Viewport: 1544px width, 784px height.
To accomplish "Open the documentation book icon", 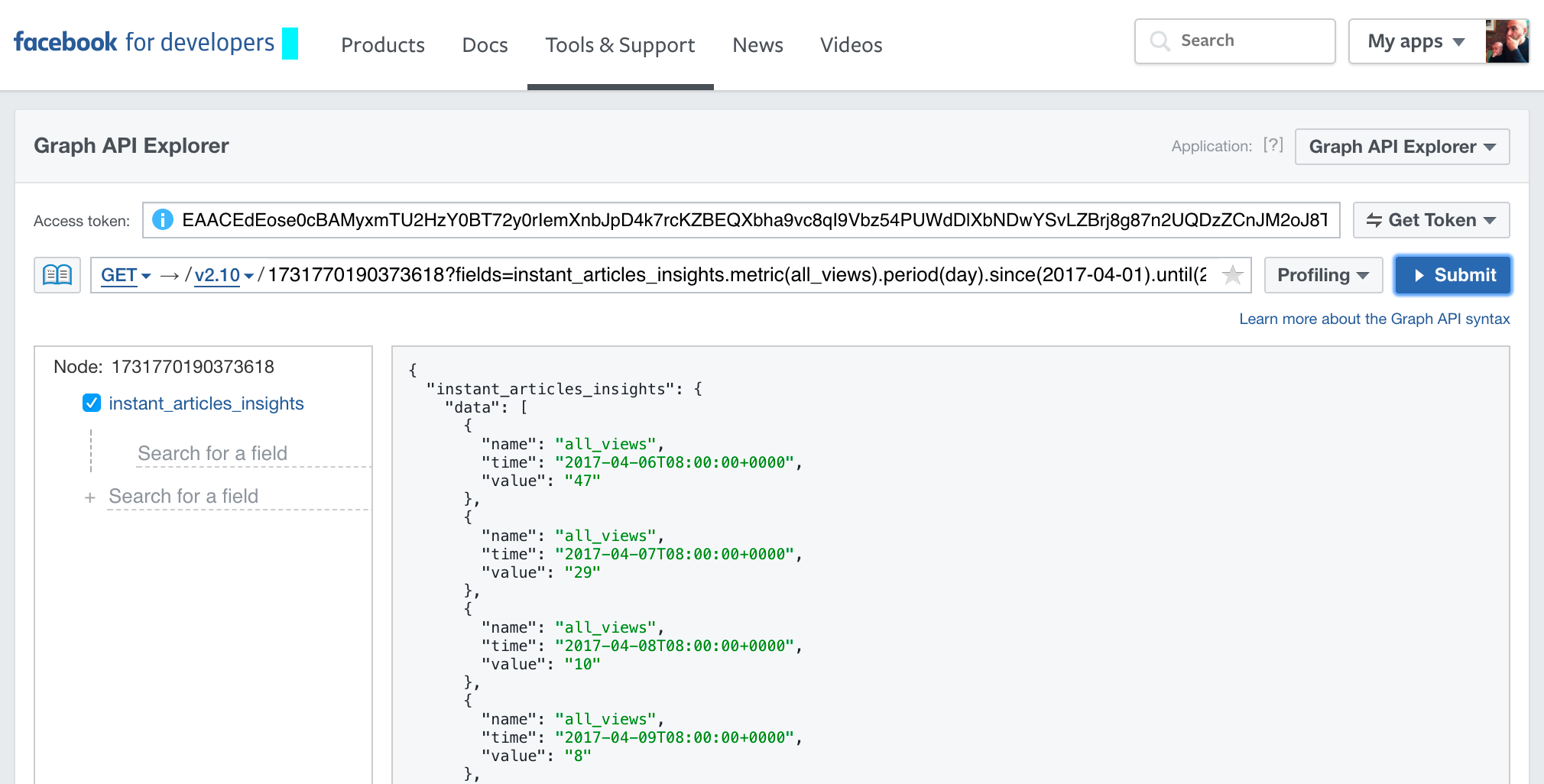I will (x=57, y=275).
